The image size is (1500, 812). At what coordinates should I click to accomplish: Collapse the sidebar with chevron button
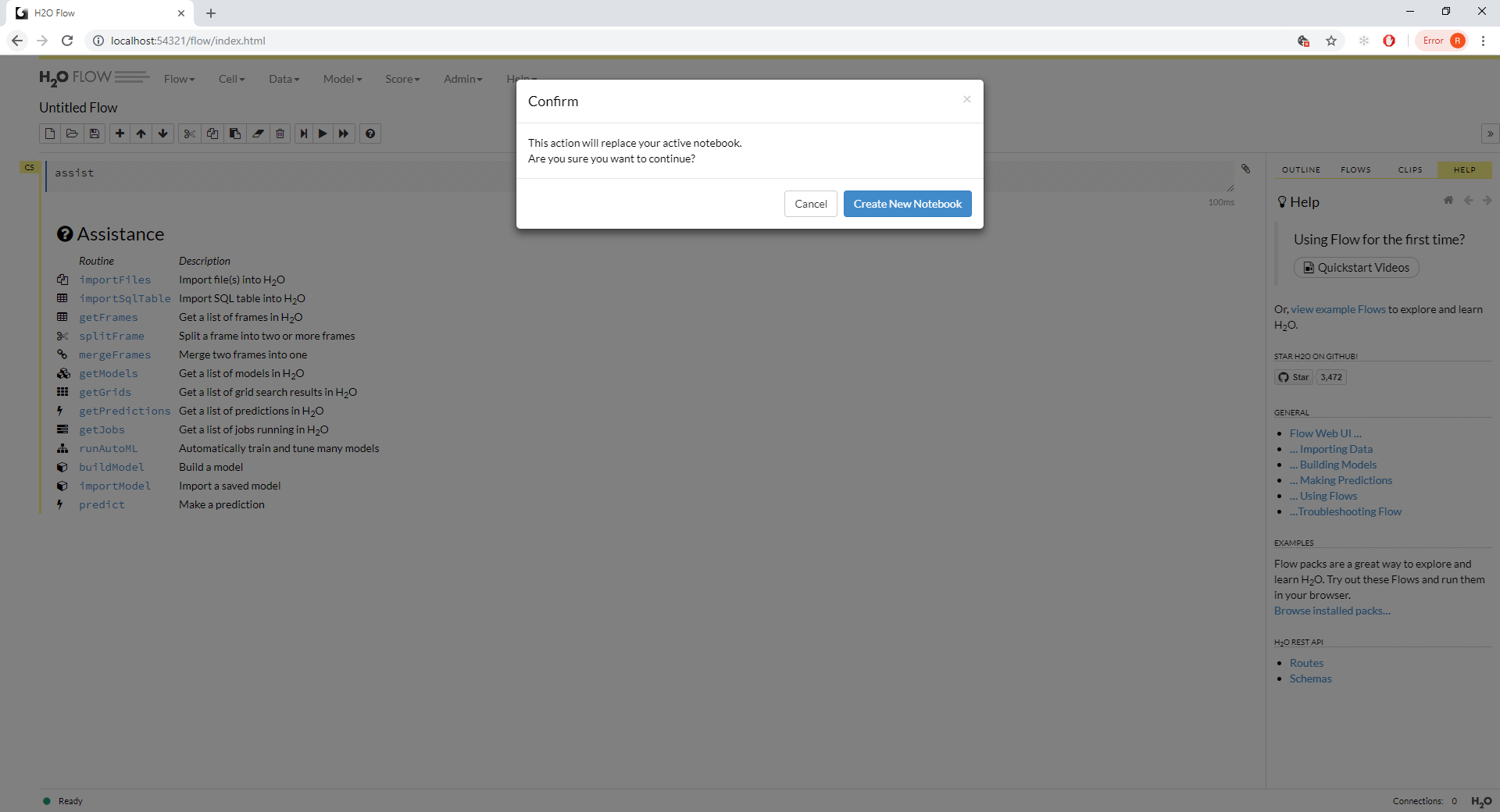pyautogui.click(x=1490, y=134)
